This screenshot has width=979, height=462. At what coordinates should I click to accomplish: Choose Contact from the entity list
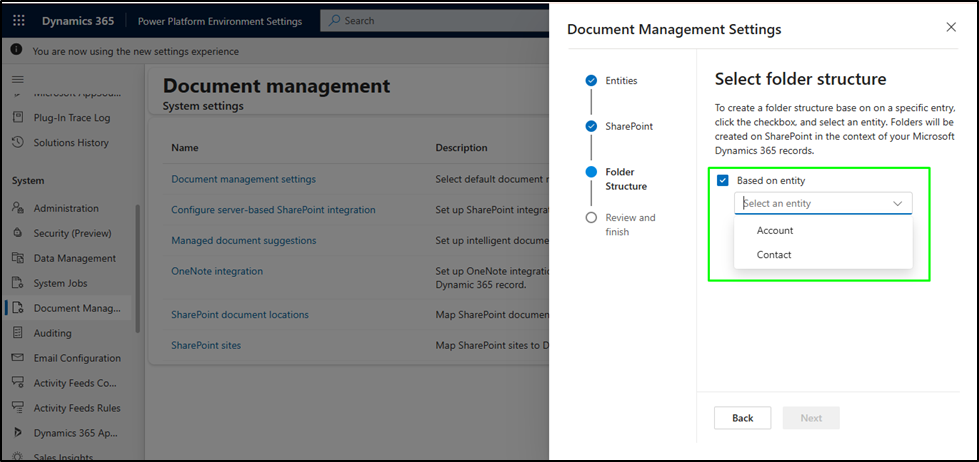(774, 255)
